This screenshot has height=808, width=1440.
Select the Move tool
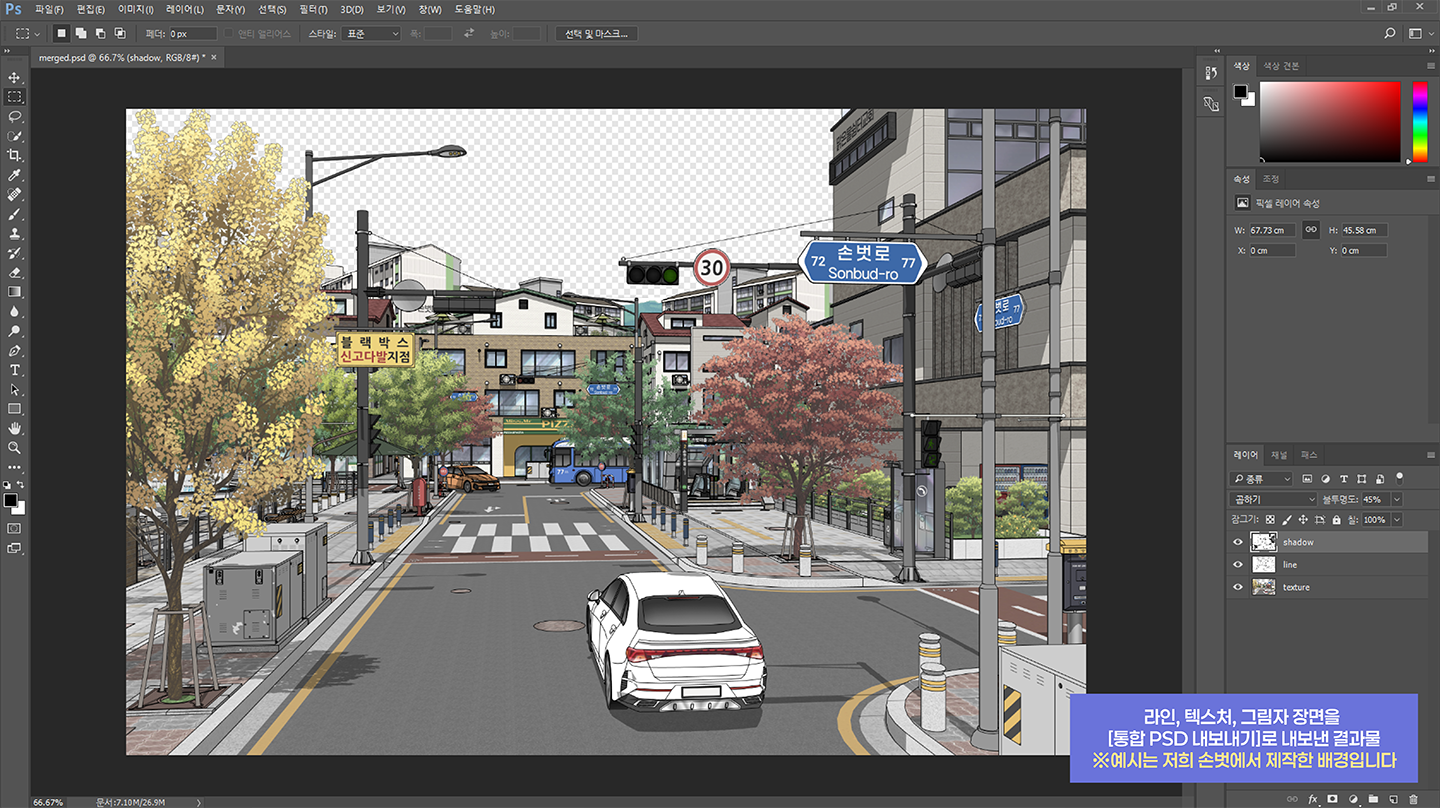pyautogui.click(x=14, y=77)
